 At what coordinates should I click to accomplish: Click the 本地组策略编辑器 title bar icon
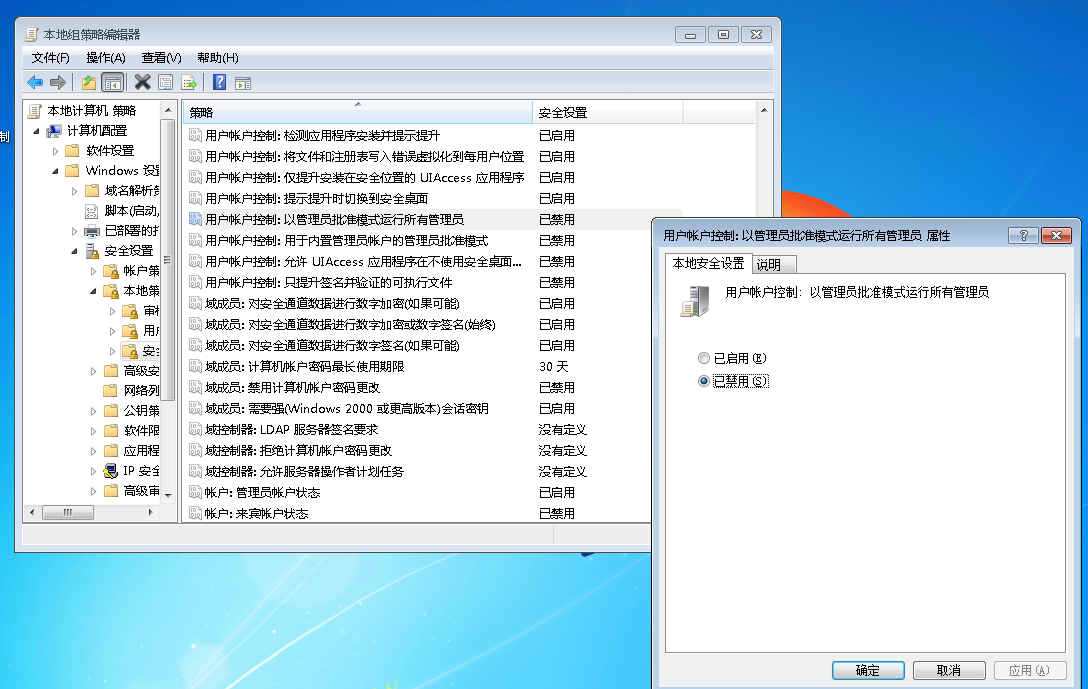(32, 34)
